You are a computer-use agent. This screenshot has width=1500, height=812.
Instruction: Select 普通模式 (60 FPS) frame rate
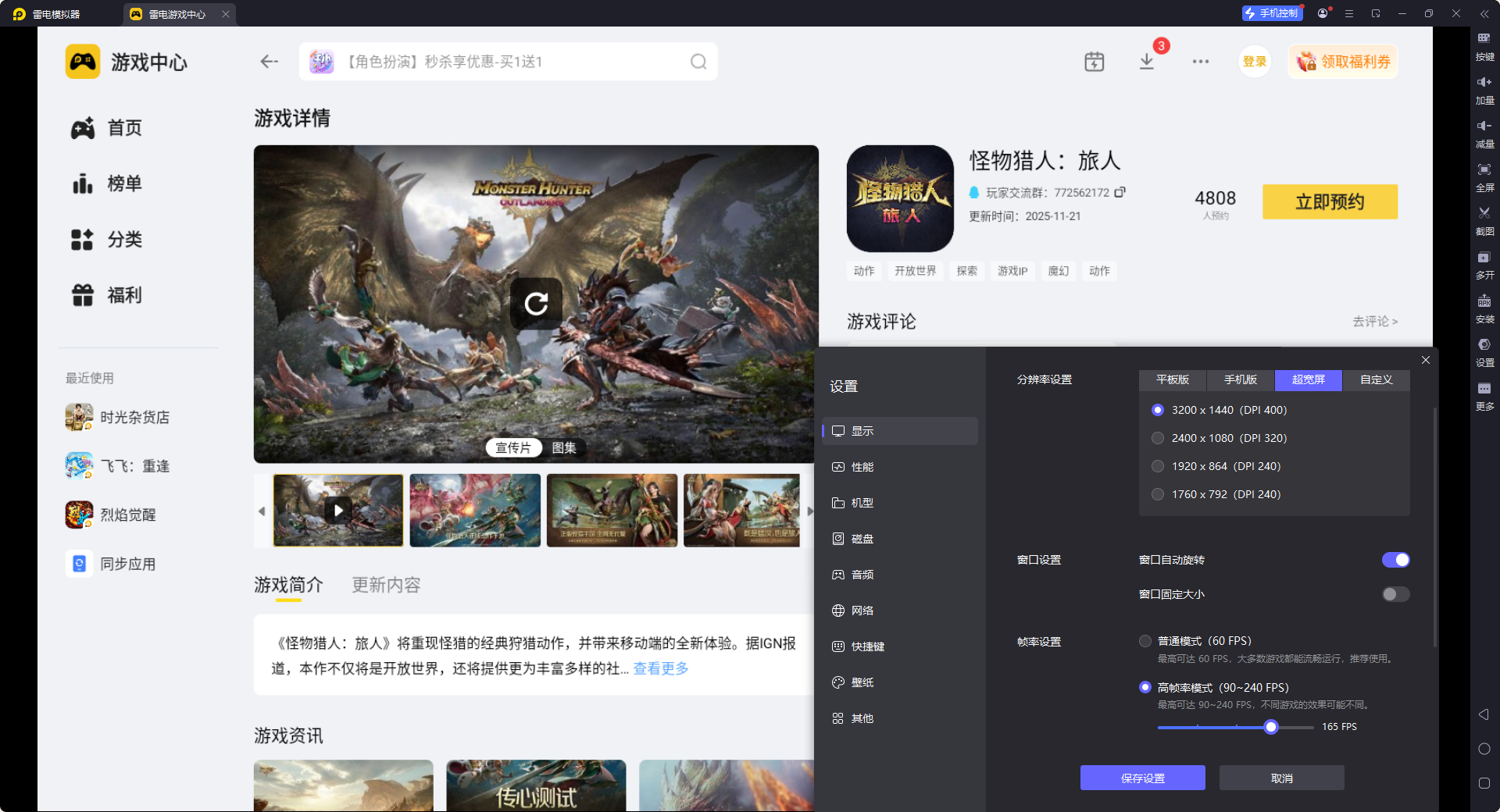coord(1145,641)
